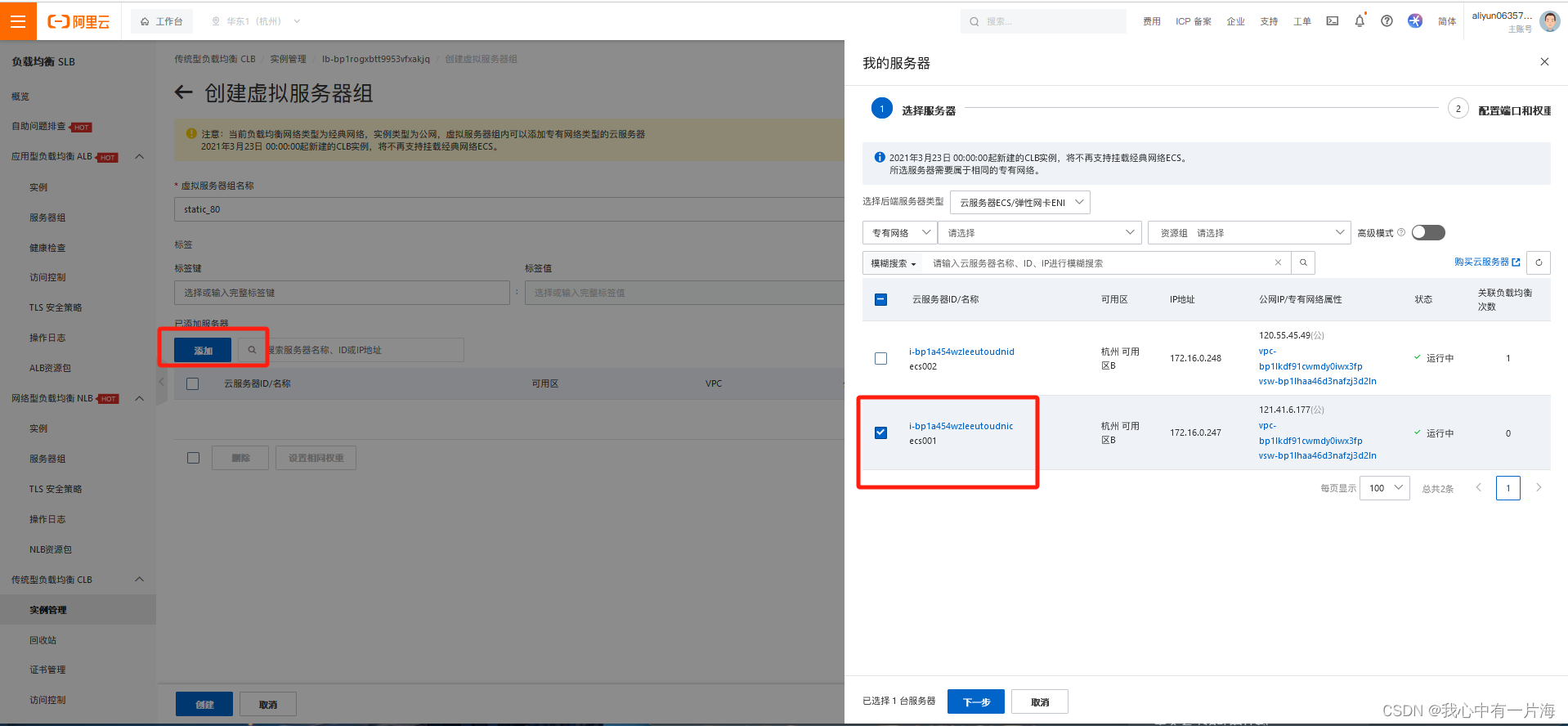Toggle the select-all servers checkbox
The height and width of the screenshot is (726, 1568).
click(880, 299)
